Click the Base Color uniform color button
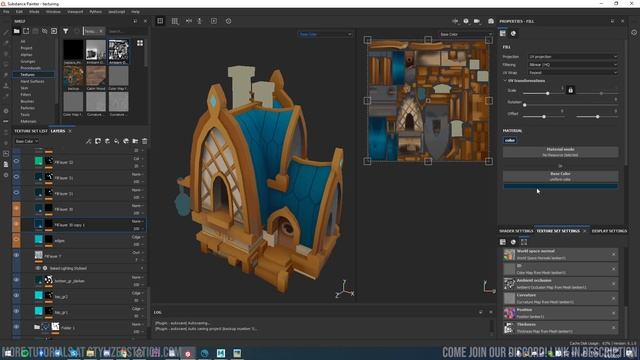This screenshot has height=360, width=640. pyautogui.click(x=560, y=176)
